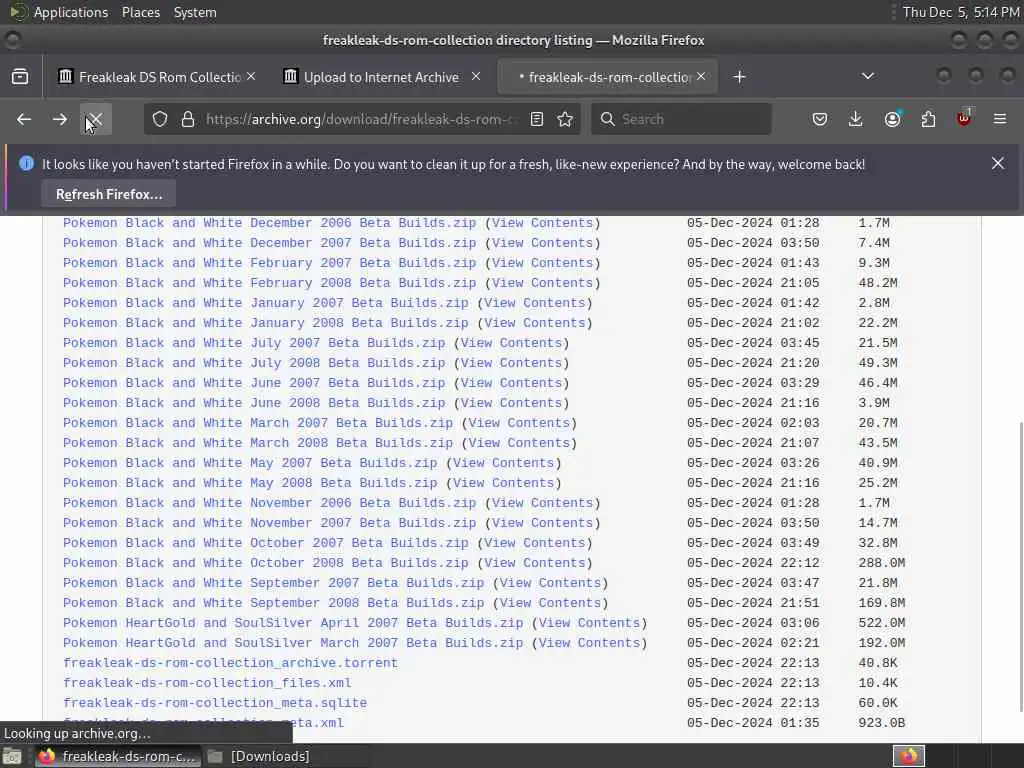
Task: Click the archive.org URL address field
Action: (x=362, y=119)
